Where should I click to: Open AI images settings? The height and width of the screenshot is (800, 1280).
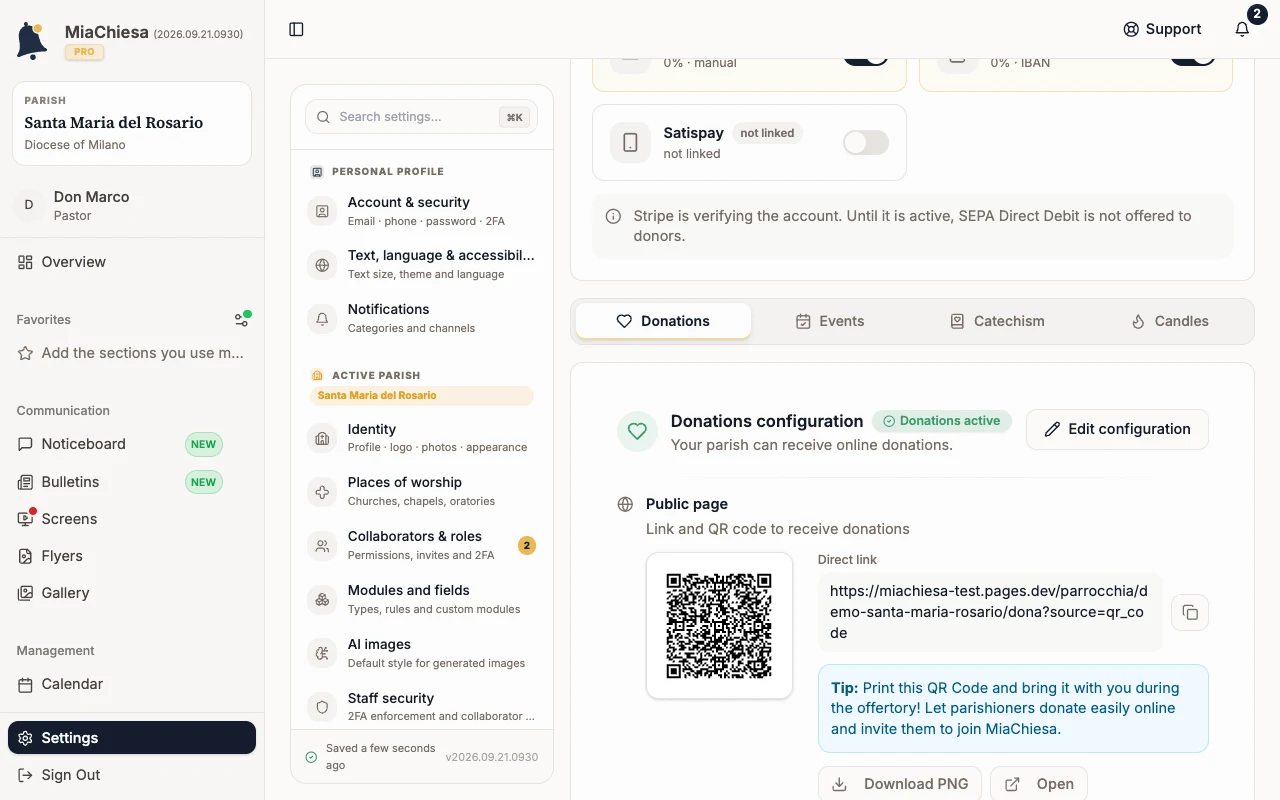point(422,653)
